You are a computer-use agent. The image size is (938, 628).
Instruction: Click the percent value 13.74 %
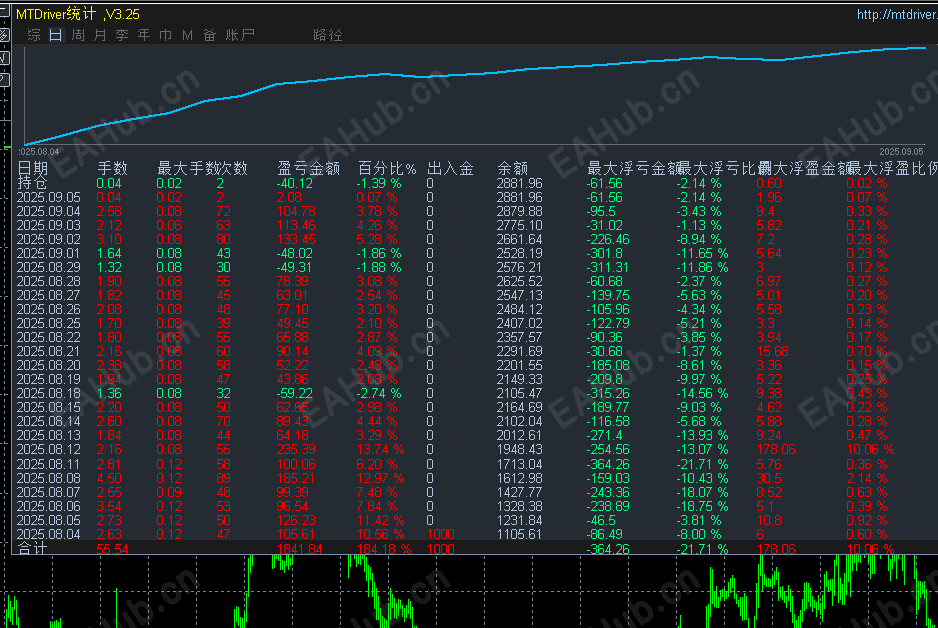380,449
